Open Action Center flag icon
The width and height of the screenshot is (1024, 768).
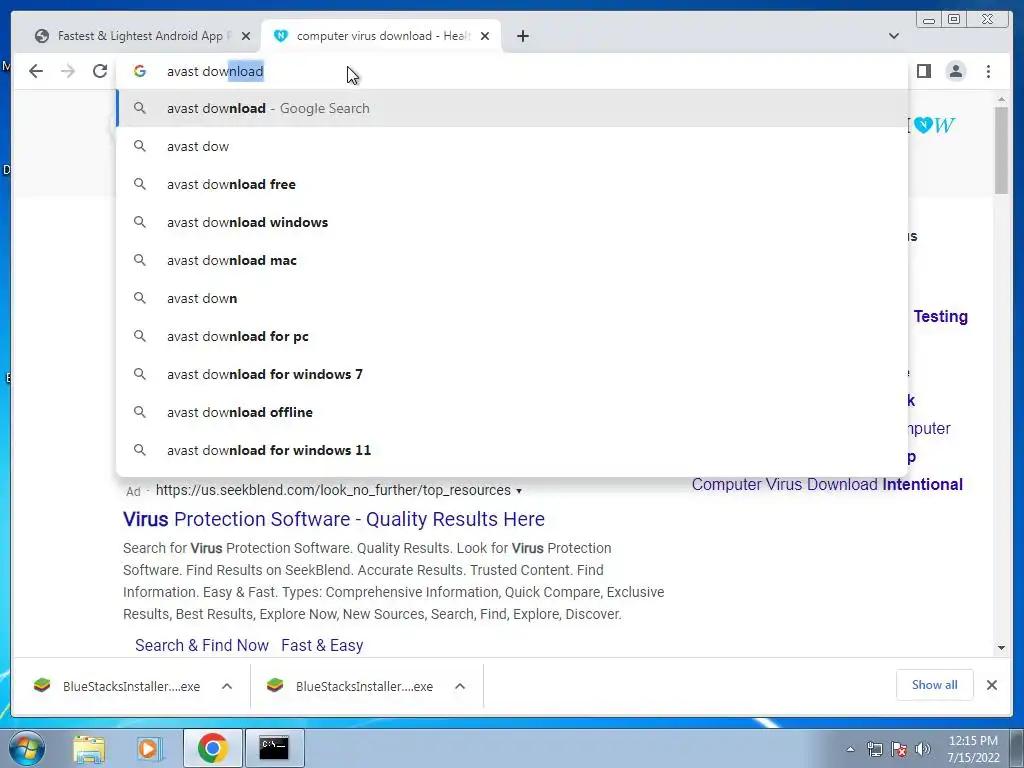tap(899, 749)
